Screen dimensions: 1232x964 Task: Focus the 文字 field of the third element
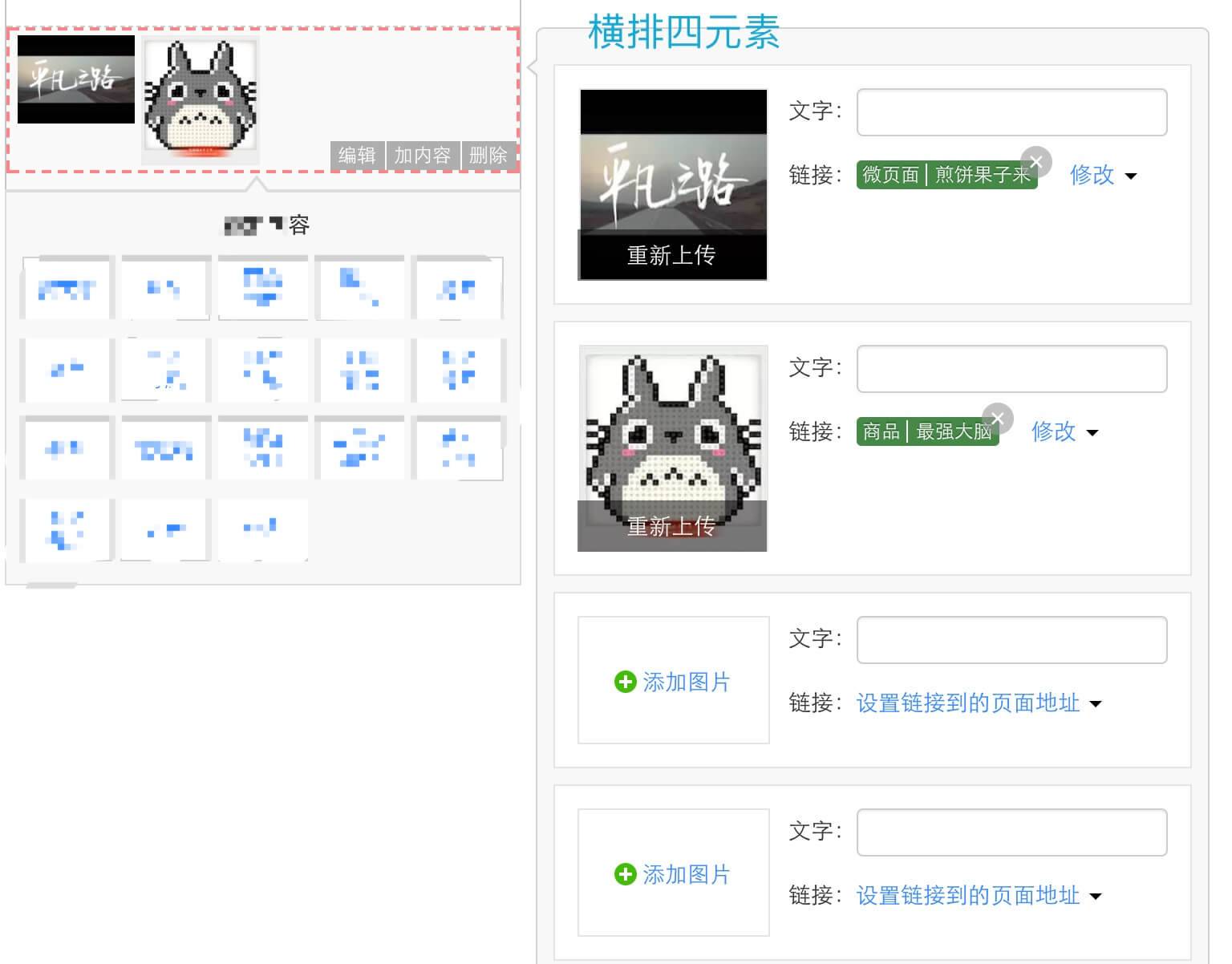click(x=1011, y=640)
